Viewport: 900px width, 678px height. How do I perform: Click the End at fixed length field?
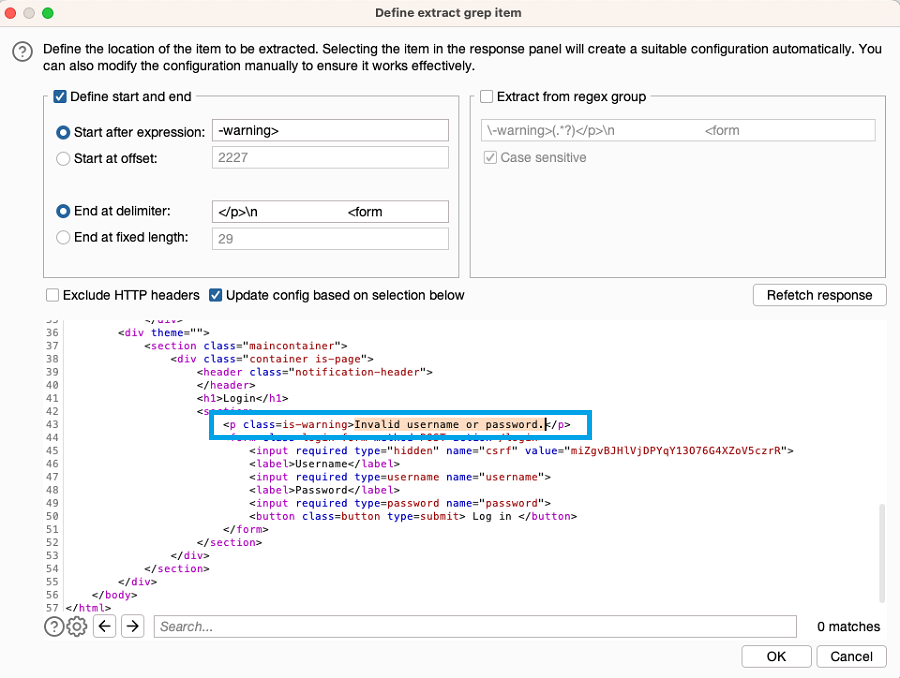point(330,239)
